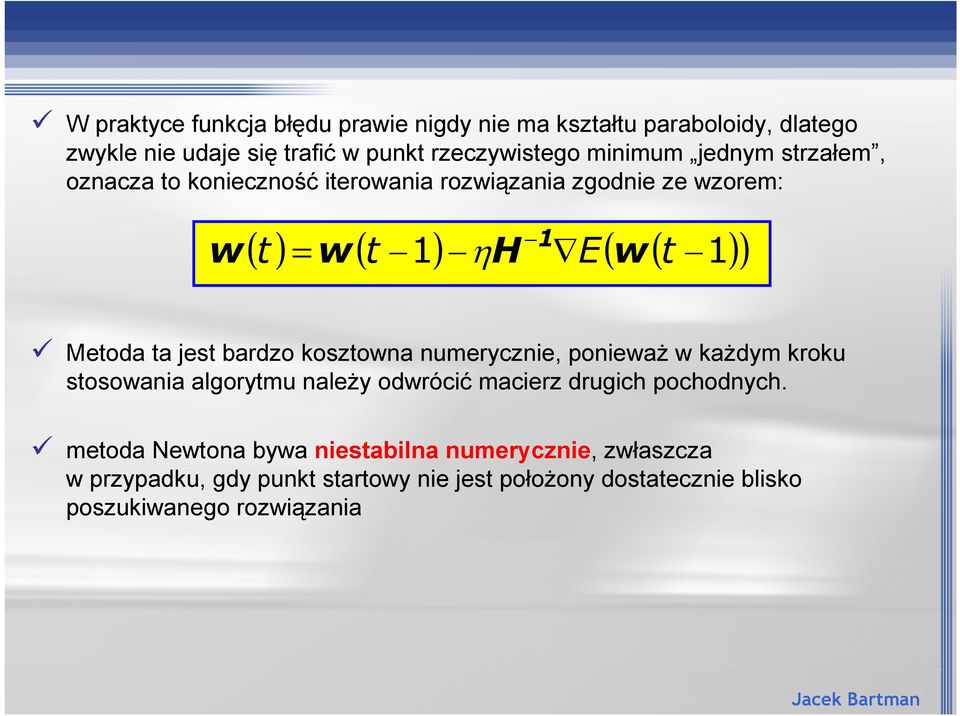Click the "Jacek Bartman" author name
This screenshot has height=716, width=960.
click(x=855, y=699)
